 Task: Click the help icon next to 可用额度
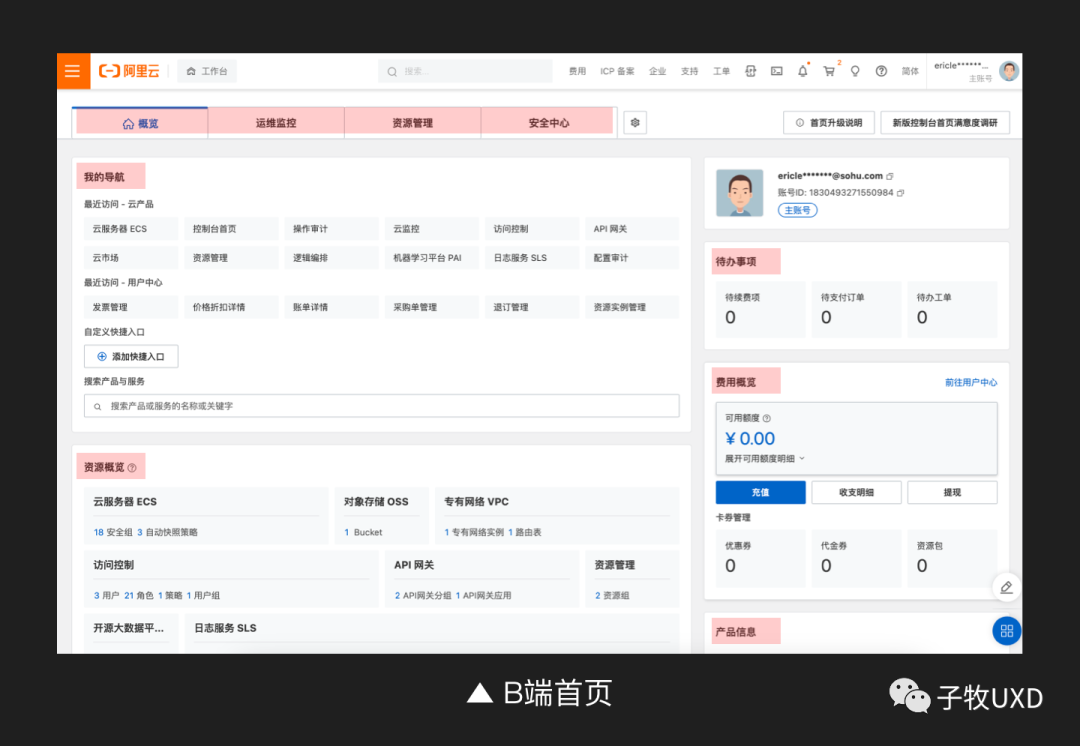point(767,418)
